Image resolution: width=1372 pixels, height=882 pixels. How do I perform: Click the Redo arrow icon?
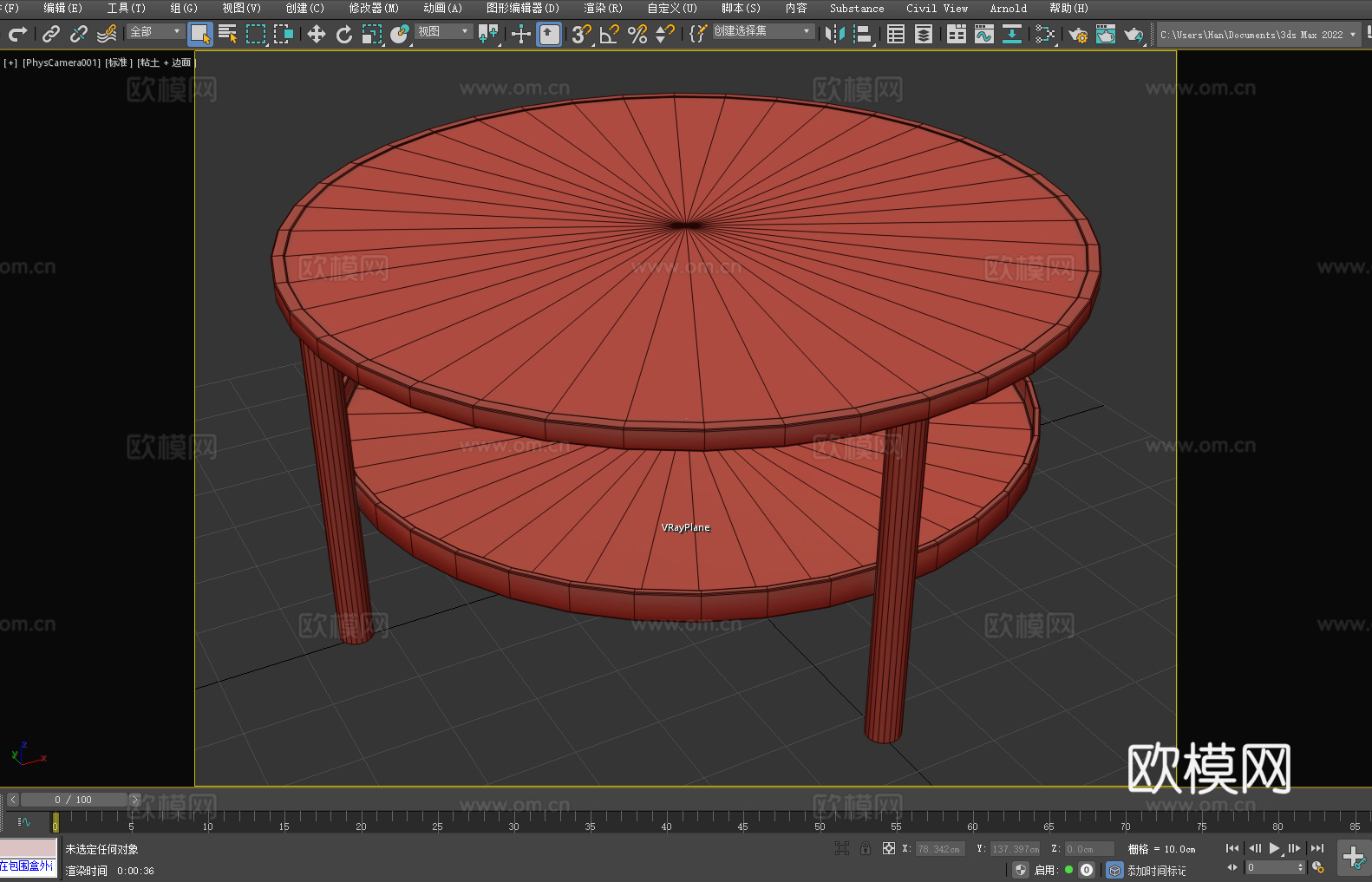17,34
